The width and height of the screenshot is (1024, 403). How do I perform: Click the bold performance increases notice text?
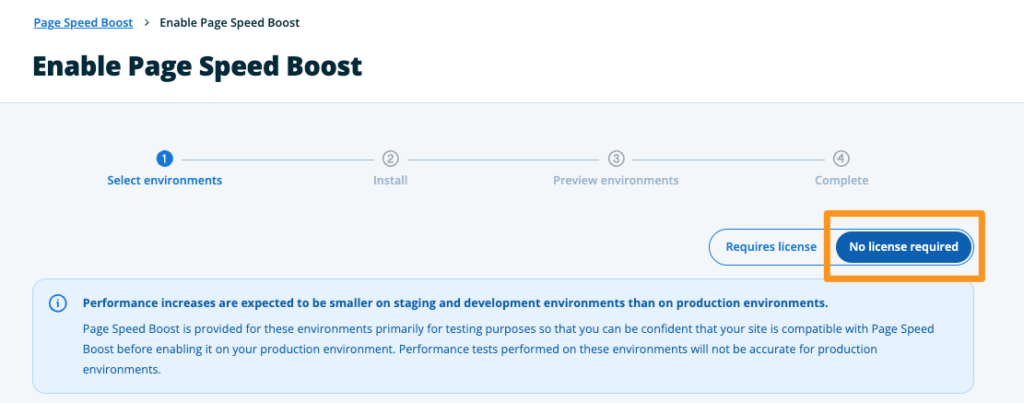coord(455,303)
